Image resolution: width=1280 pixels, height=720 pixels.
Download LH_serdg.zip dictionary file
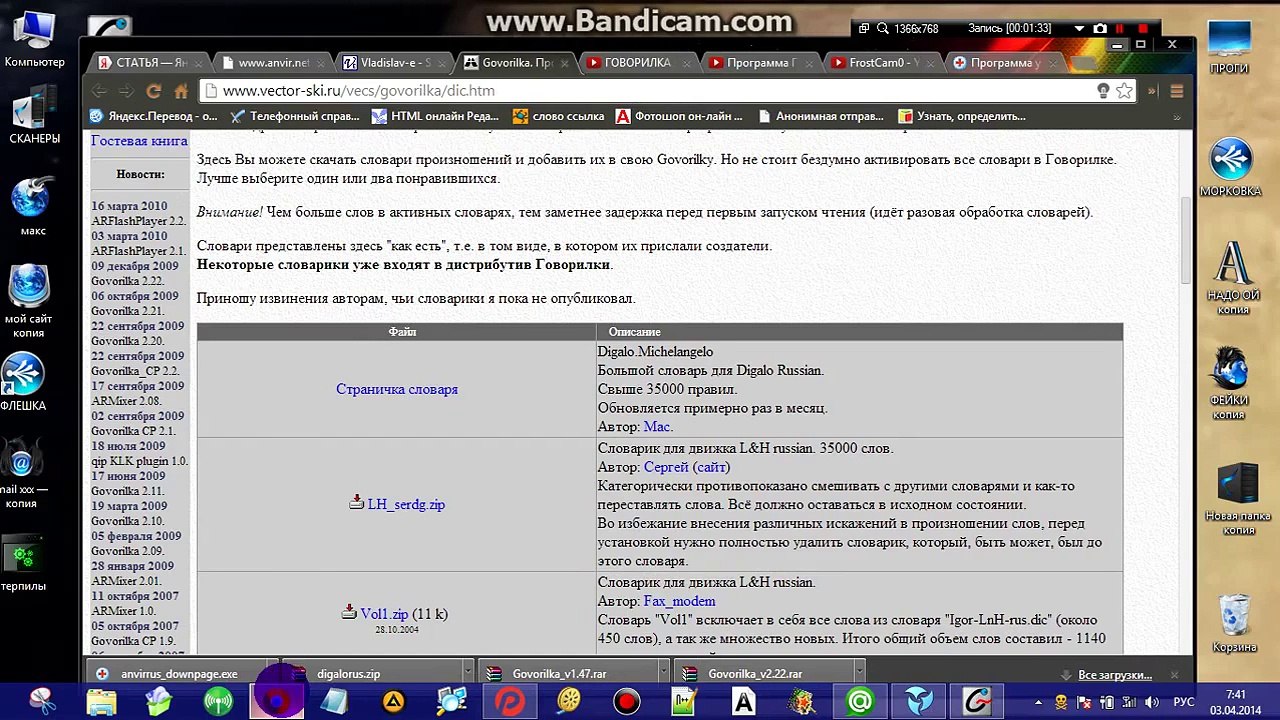(x=406, y=504)
